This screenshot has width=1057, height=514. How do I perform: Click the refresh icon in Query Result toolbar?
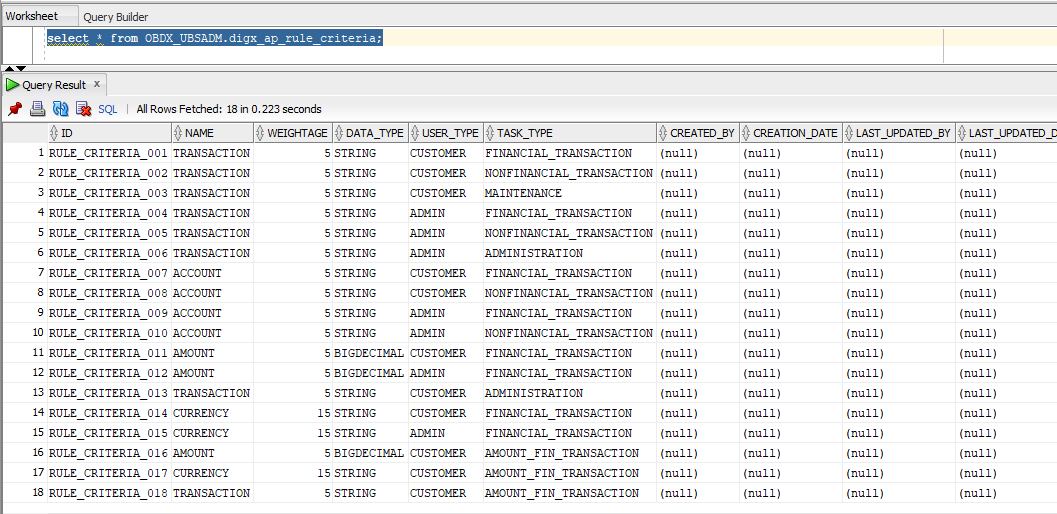pos(61,109)
